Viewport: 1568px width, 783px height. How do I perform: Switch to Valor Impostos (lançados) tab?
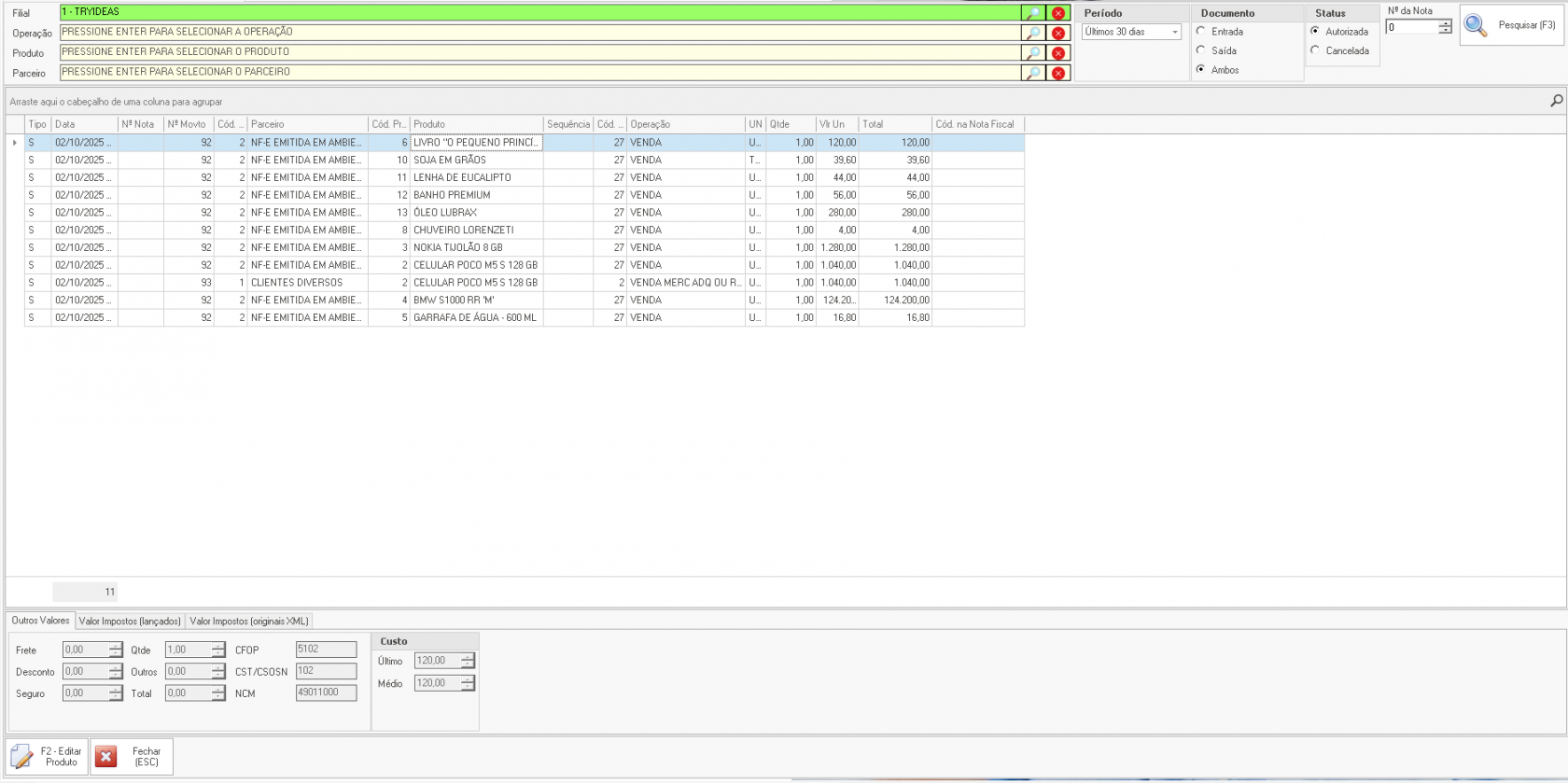click(130, 622)
